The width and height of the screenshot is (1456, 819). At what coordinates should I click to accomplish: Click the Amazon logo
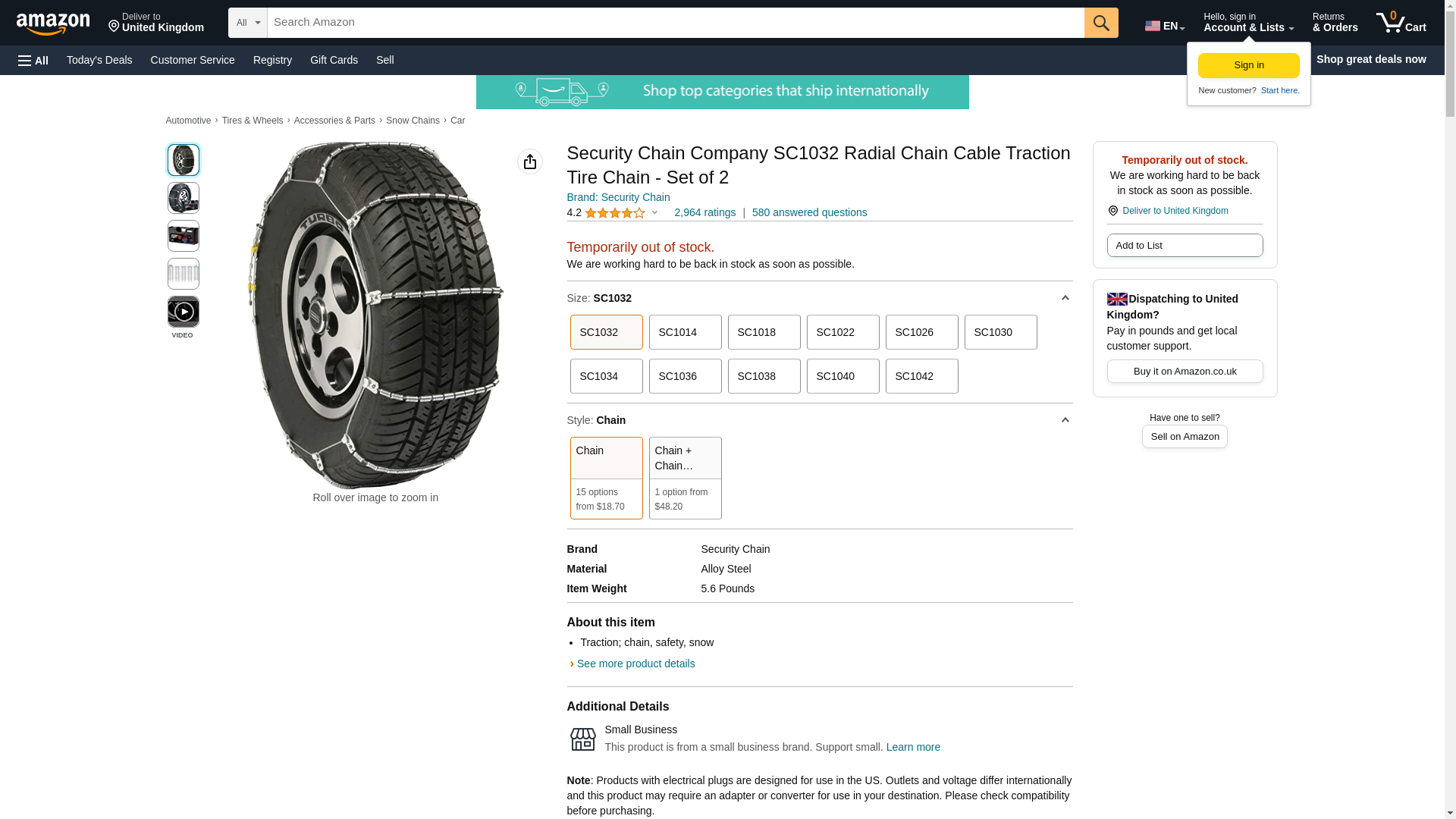[x=53, y=24]
